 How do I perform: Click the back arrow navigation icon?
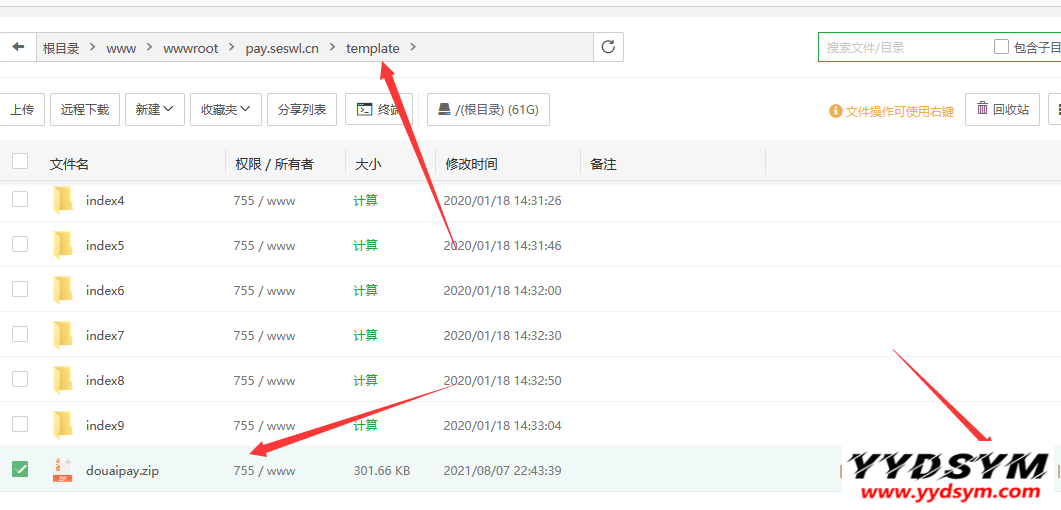click(18, 47)
